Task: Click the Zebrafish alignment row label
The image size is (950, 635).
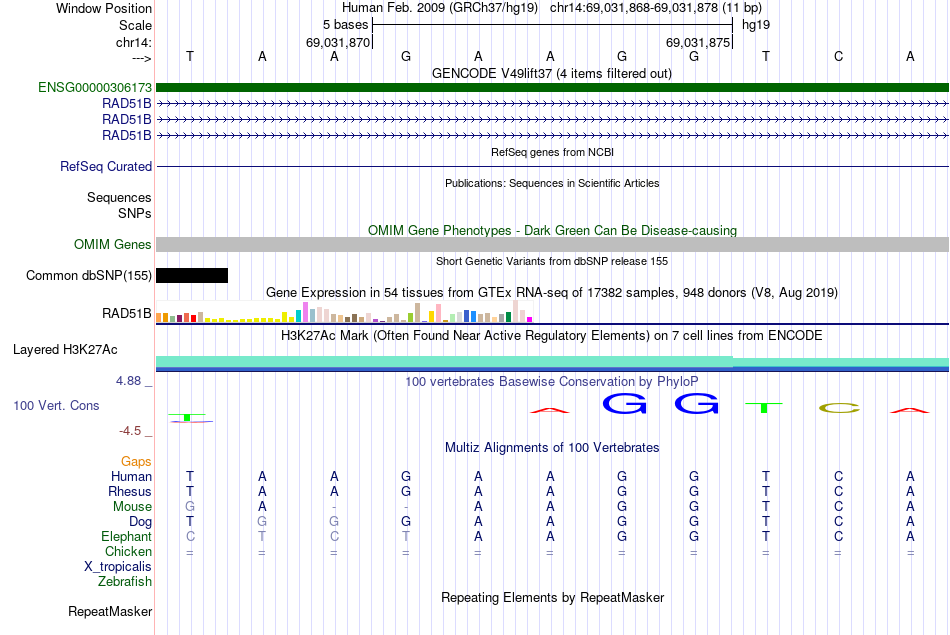Action: (125, 582)
